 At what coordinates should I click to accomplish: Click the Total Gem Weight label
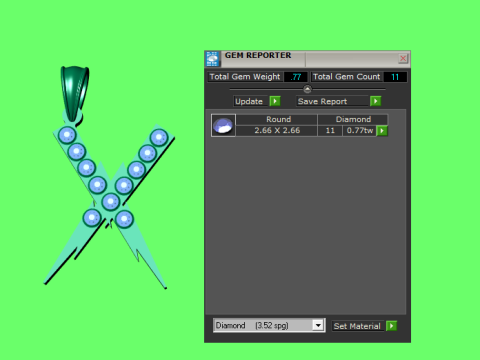(x=245, y=77)
